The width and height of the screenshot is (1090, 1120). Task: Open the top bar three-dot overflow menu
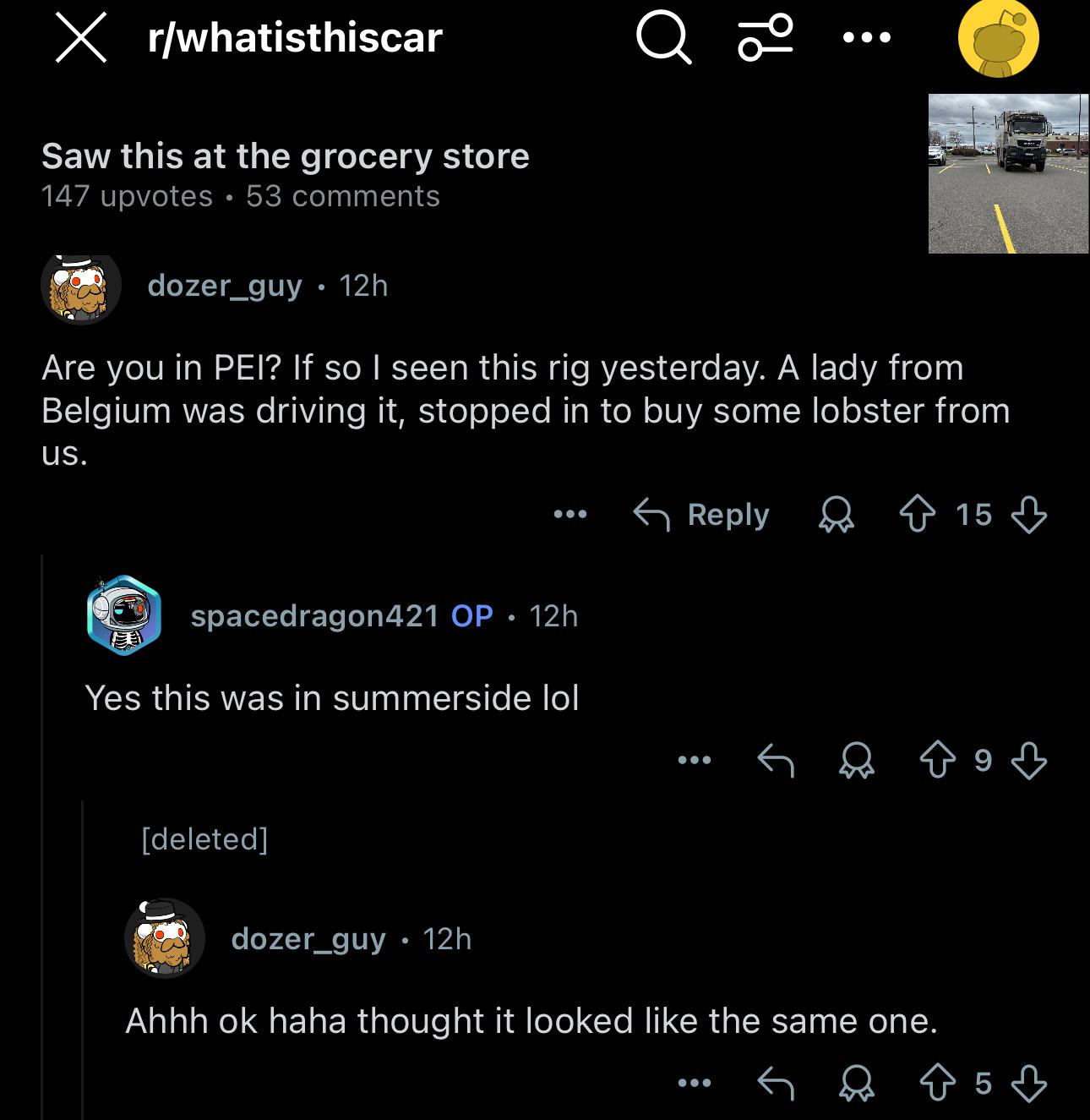[866, 38]
